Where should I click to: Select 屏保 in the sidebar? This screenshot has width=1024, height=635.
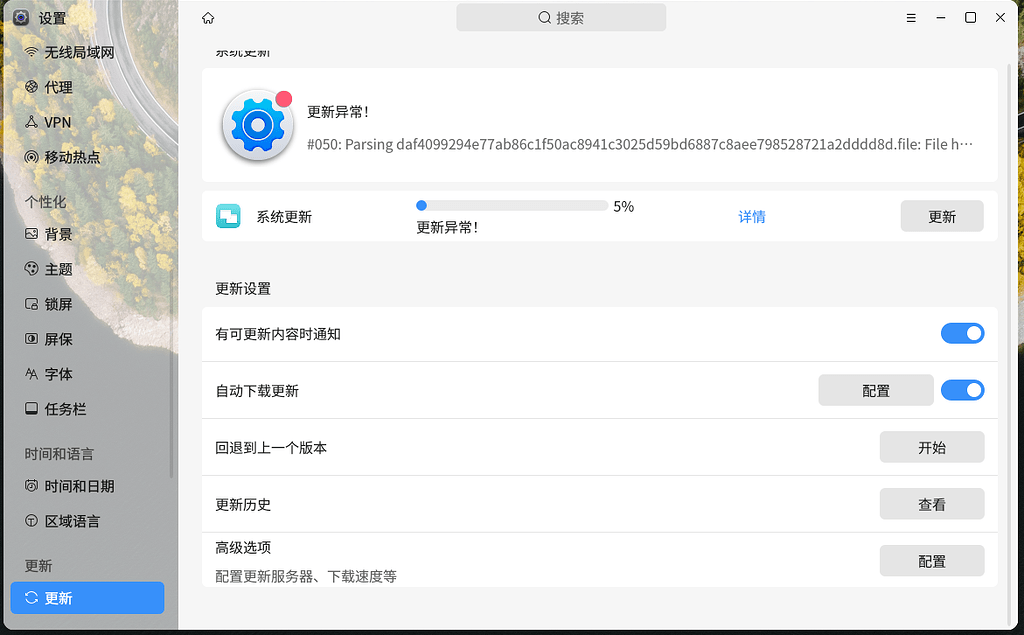pyautogui.click(x=88, y=338)
